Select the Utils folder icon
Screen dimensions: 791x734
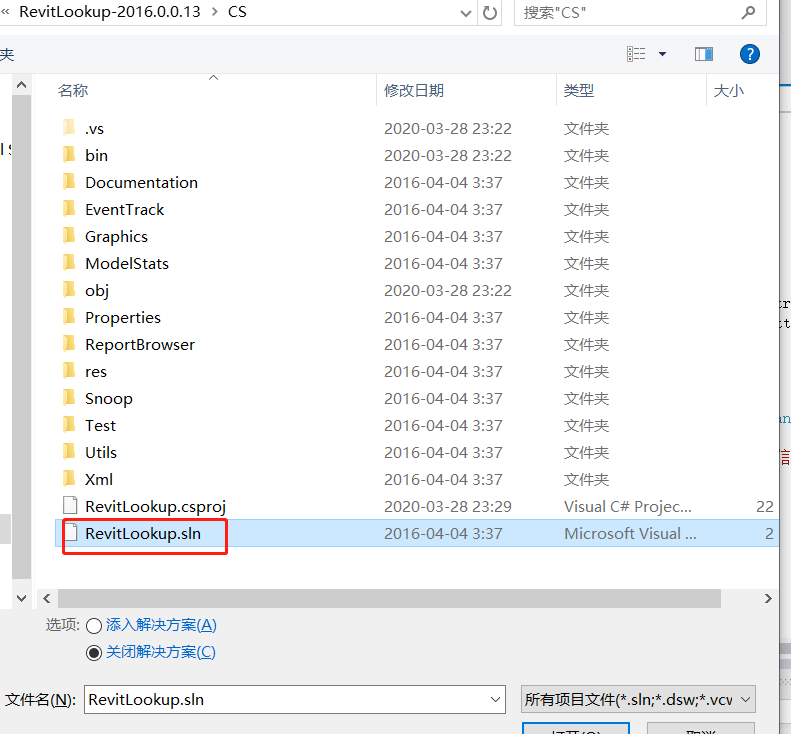pyautogui.click(x=69, y=451)
